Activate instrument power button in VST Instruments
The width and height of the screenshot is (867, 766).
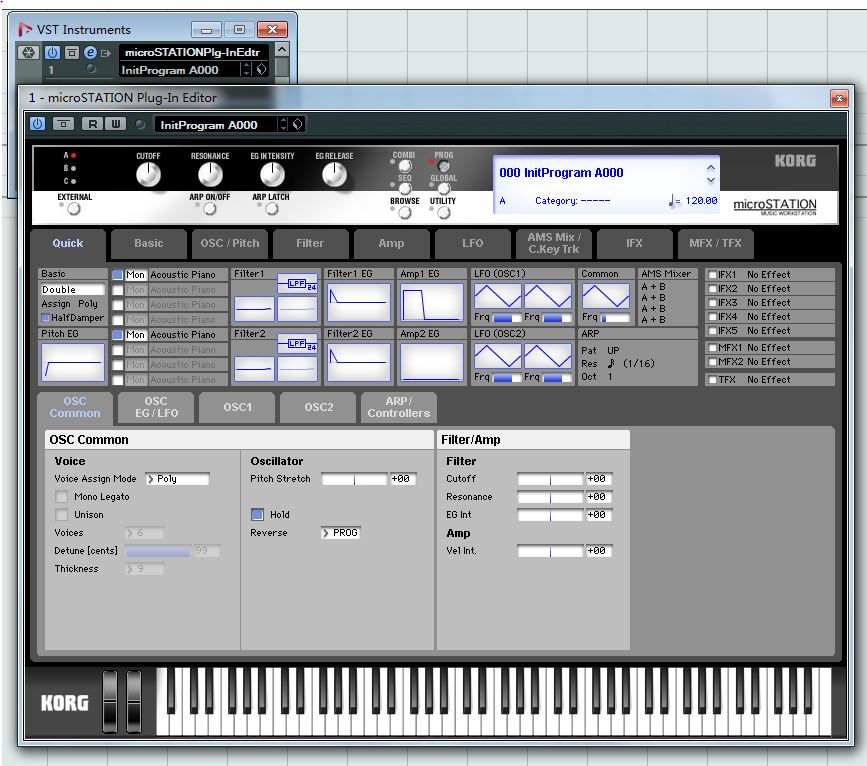pyautogui.click(x=52, y=53)
